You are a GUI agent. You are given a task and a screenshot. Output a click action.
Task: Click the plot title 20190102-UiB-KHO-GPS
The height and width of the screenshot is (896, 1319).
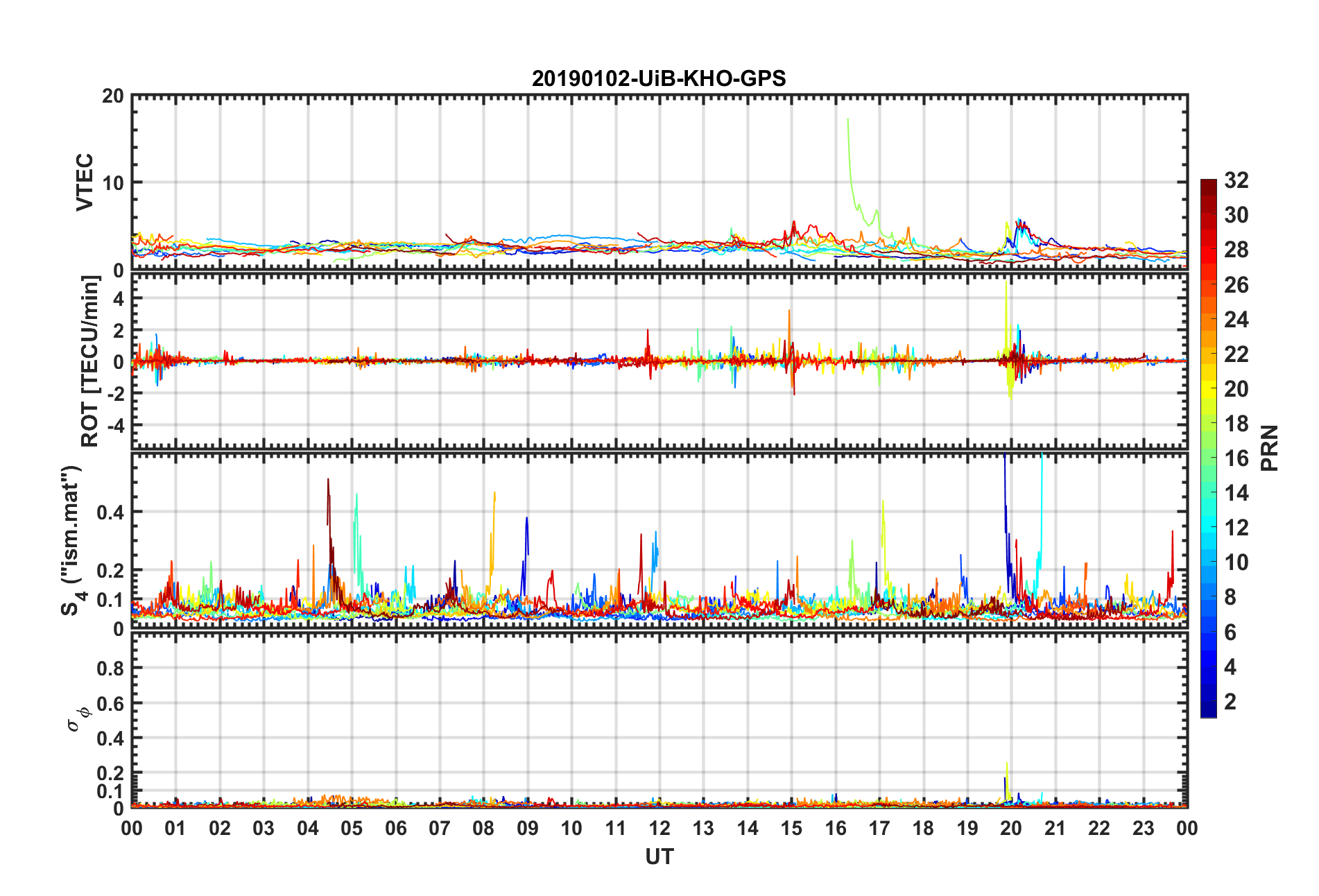tap(659, 78)
